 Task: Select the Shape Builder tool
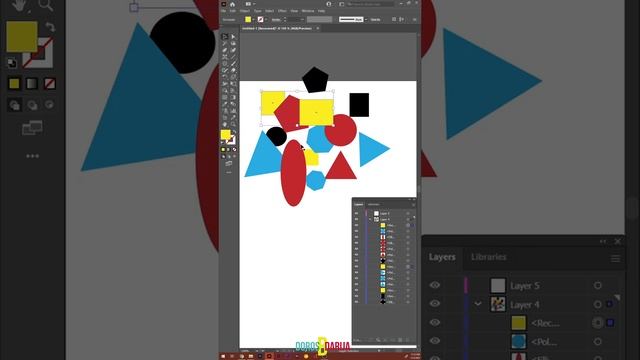tap(224, 91)
